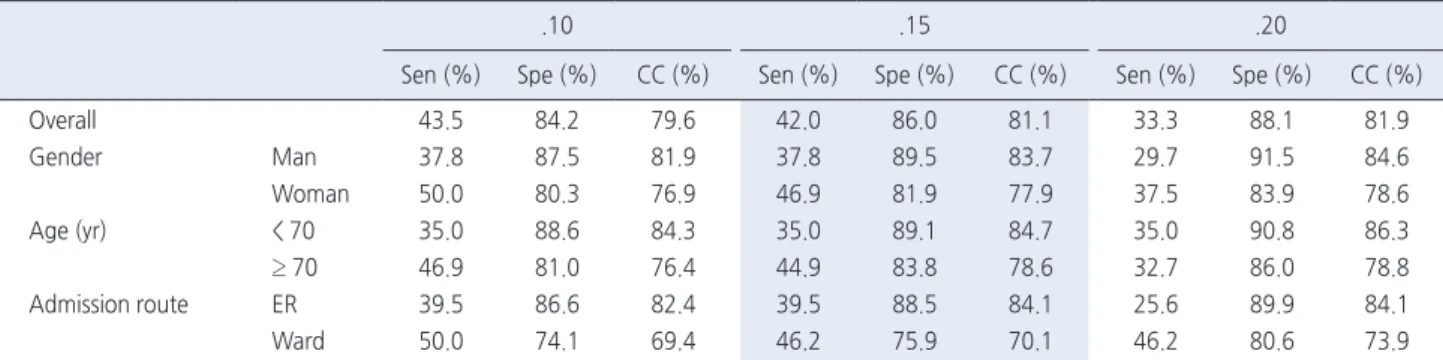Click the .15 column group header
The width and height of the screenshot is (1443, 360).
coord(913,30)
